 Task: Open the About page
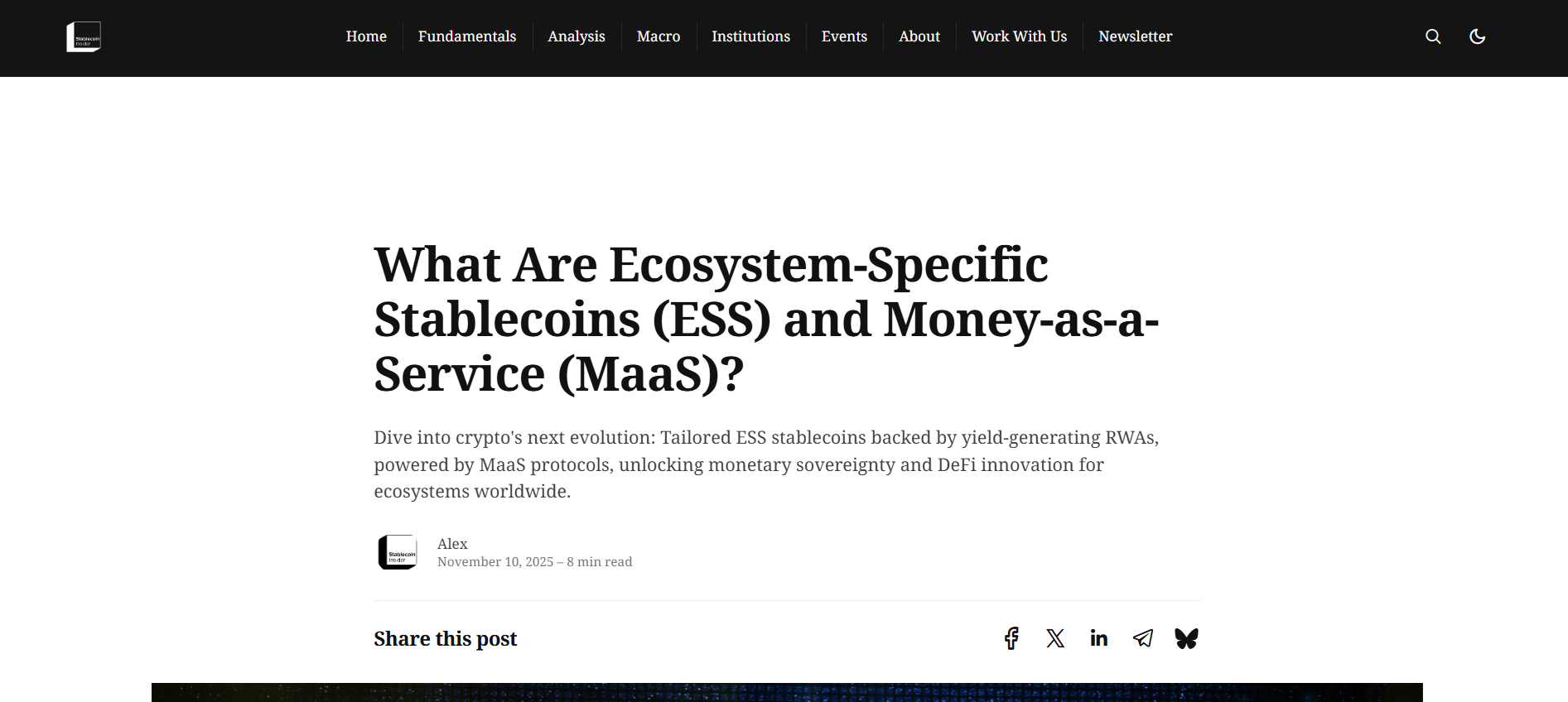[x=919, y=36]
